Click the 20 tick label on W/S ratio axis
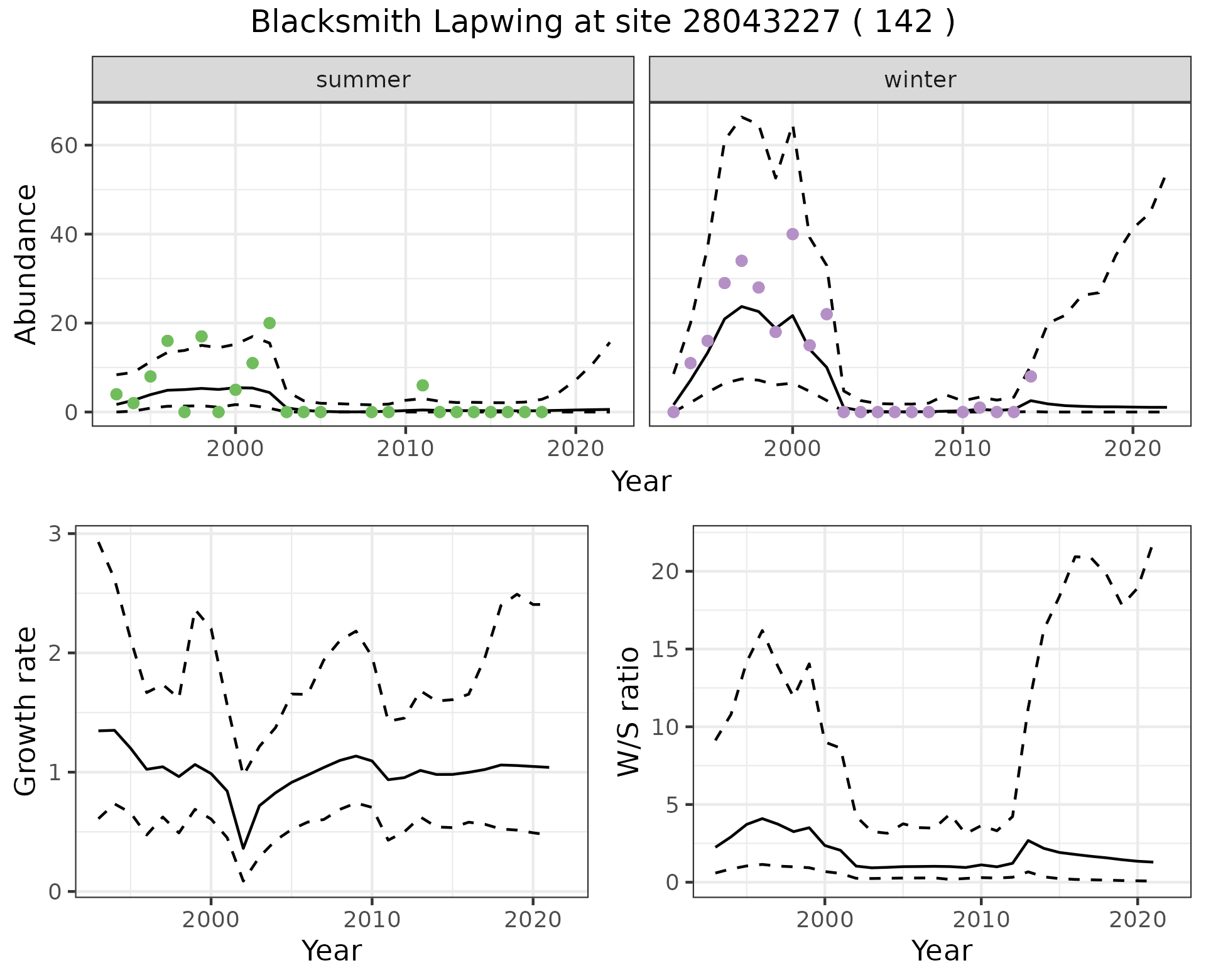 (665, 571)
